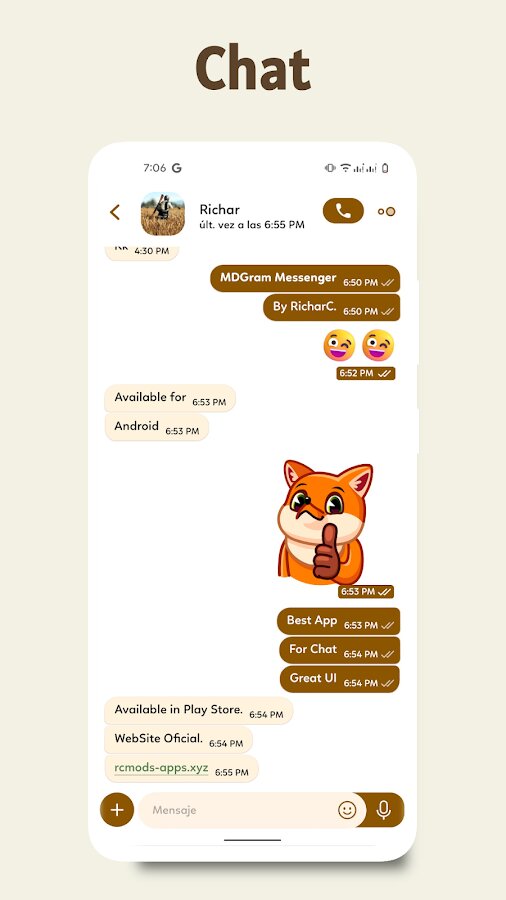Tap the 'WebSite Oficial.' message bubble

pos(178,739)
